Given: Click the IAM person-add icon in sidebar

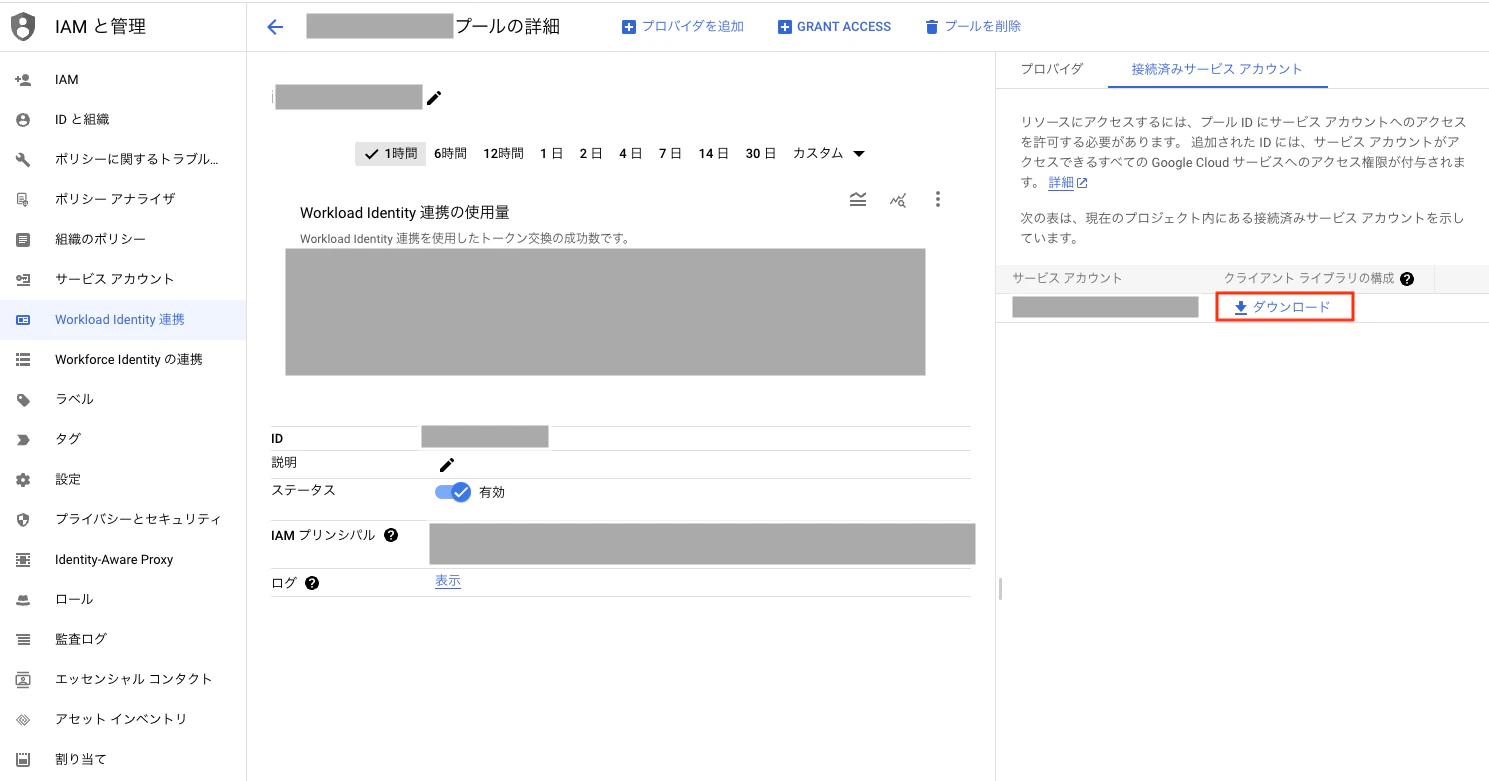Looking at the screenshot, I should pyautogui.click(x=23, y=79).
